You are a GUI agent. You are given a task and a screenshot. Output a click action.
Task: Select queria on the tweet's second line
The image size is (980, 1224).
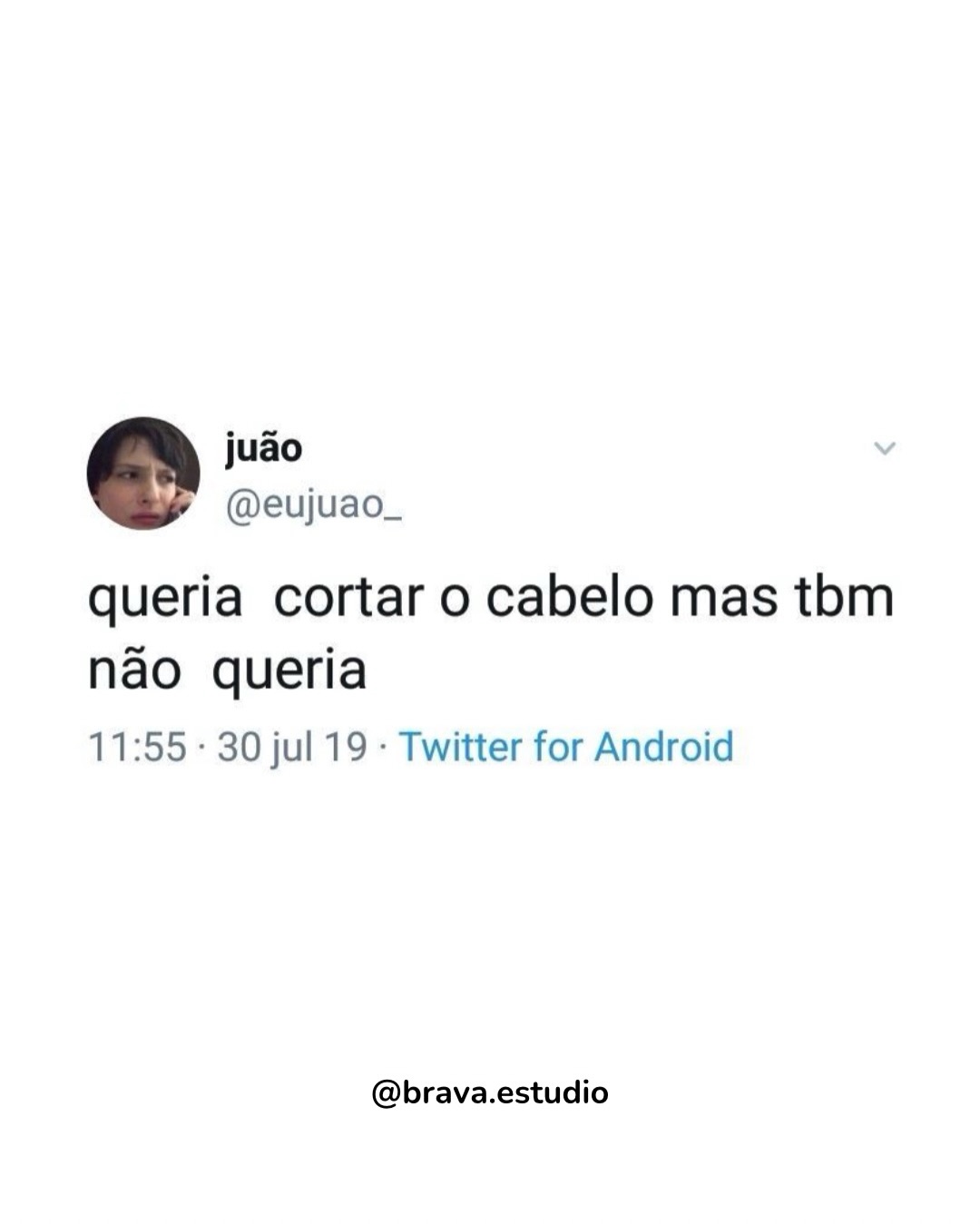point(289,673)
